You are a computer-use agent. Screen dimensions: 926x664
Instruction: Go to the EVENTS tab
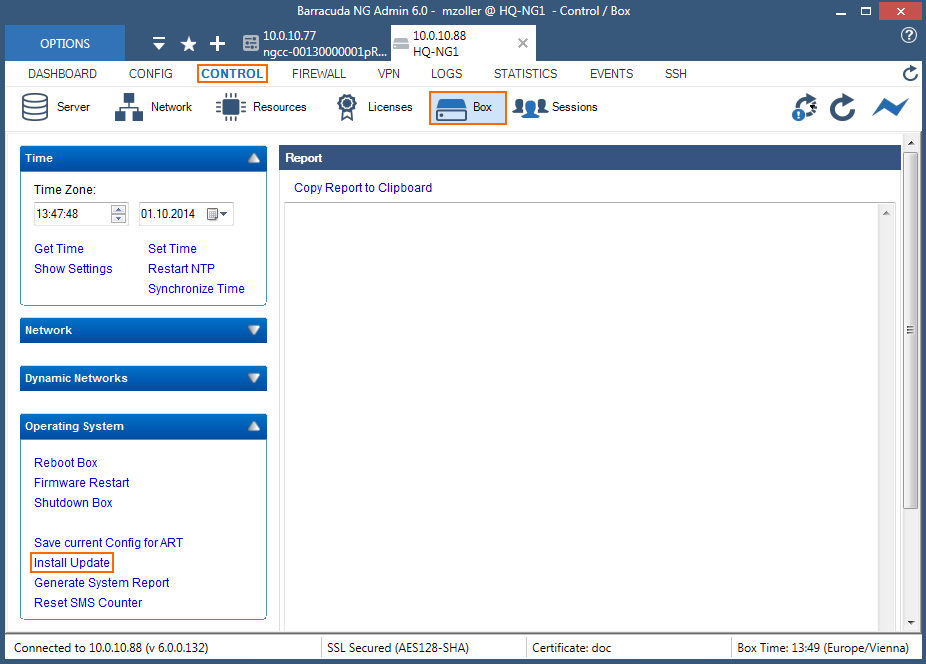tap(611, 74)
